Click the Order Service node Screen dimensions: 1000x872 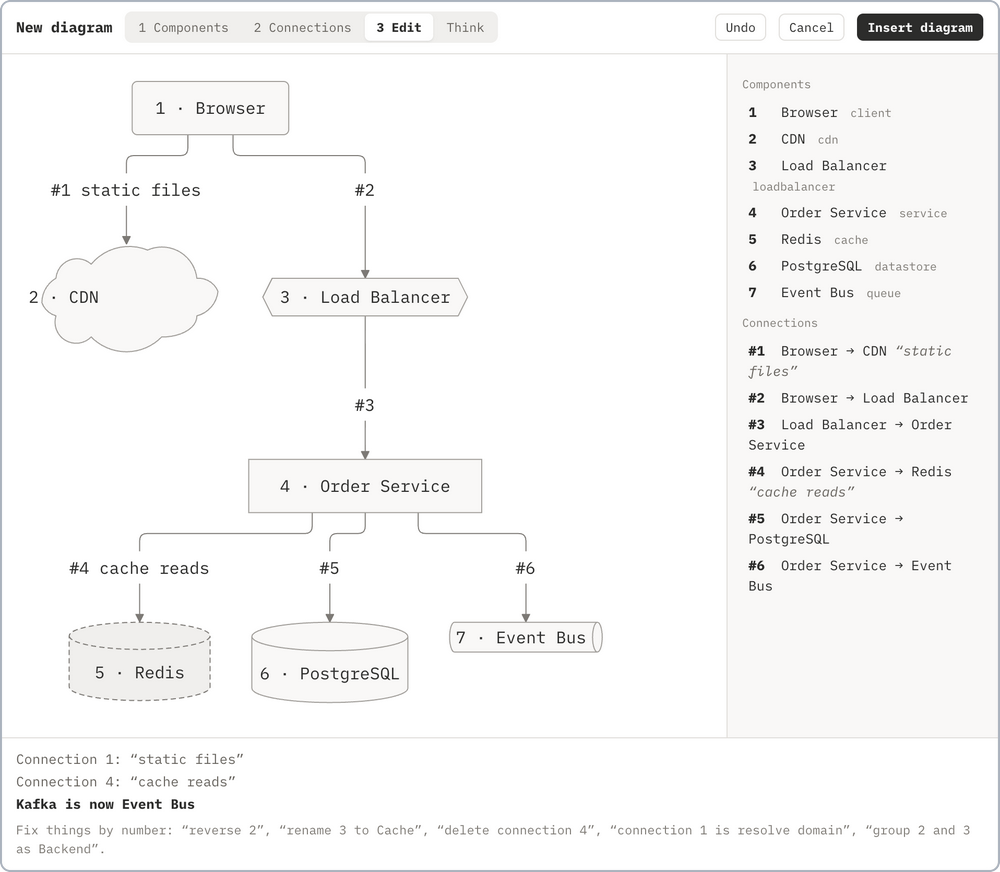(x=365, y=486)
